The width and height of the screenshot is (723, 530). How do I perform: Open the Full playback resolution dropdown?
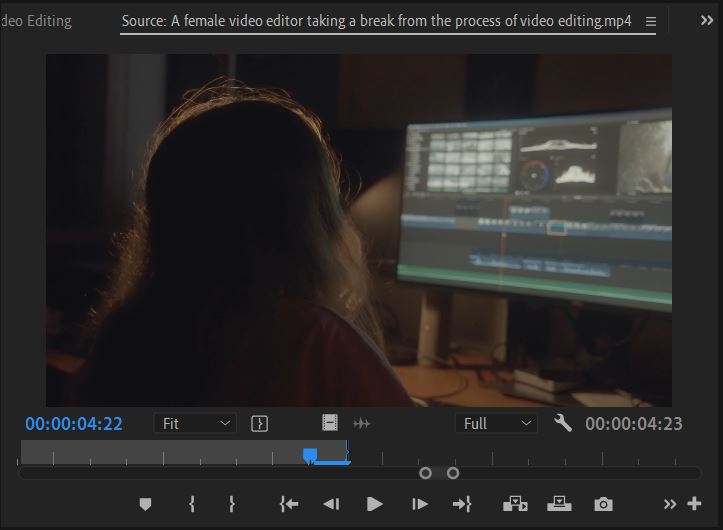click(497, 423)
